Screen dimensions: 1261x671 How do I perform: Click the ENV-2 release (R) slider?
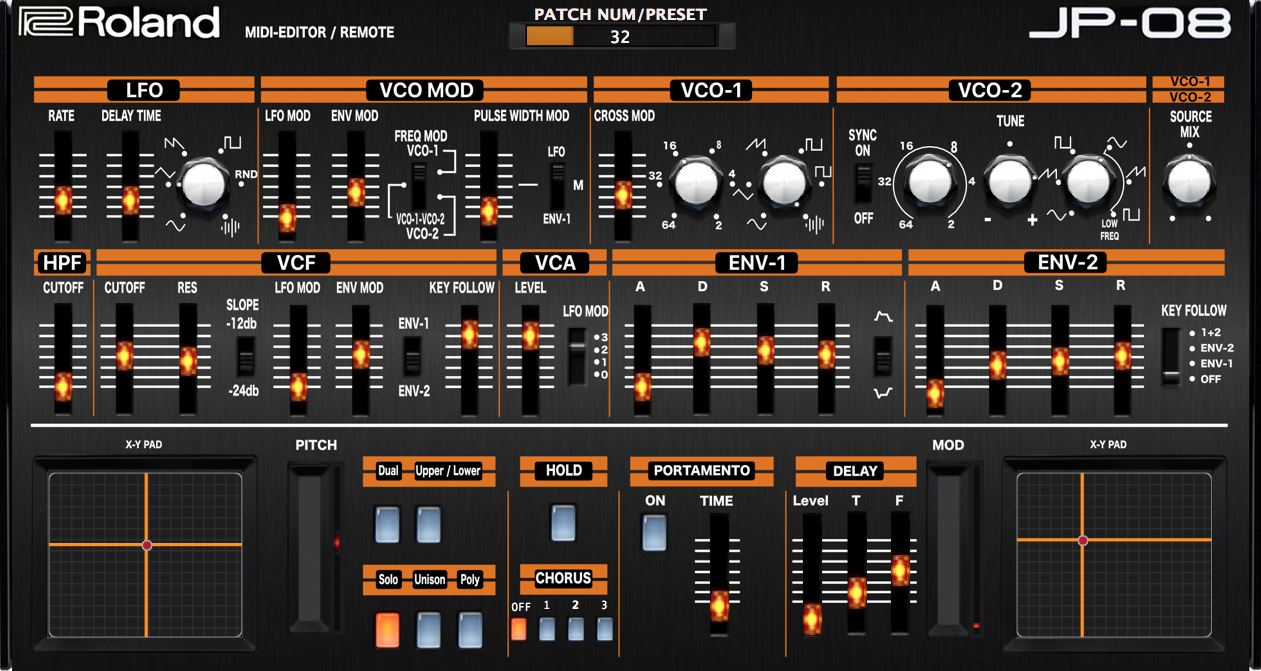click(1123, 359)
